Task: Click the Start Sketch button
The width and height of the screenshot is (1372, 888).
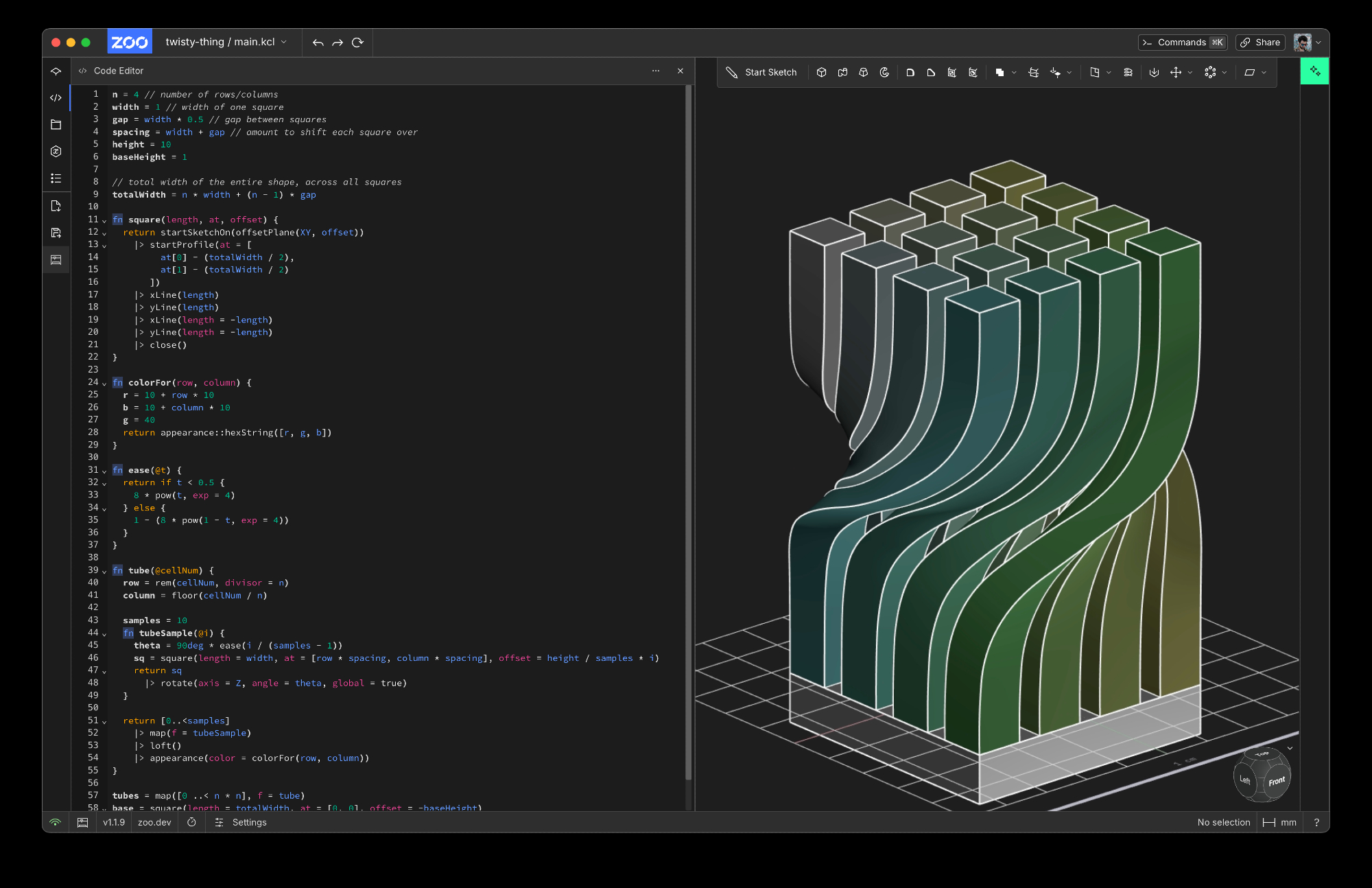Action: pyautogui.click(x=761, y=72)
